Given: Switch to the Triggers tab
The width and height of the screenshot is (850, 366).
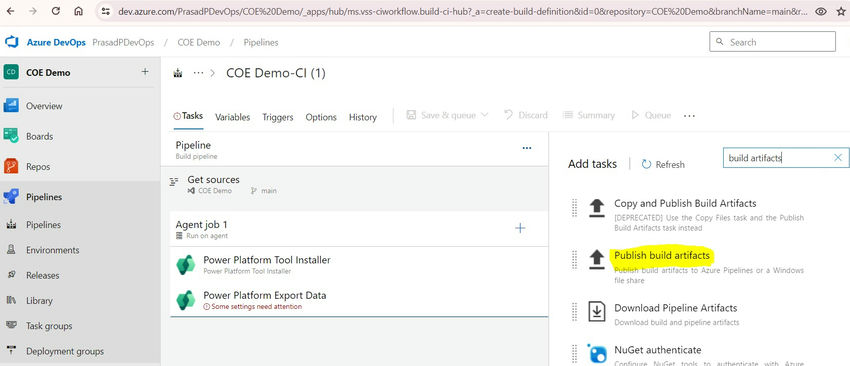Looking at the screenshot, I should click(x=278, y=117).
